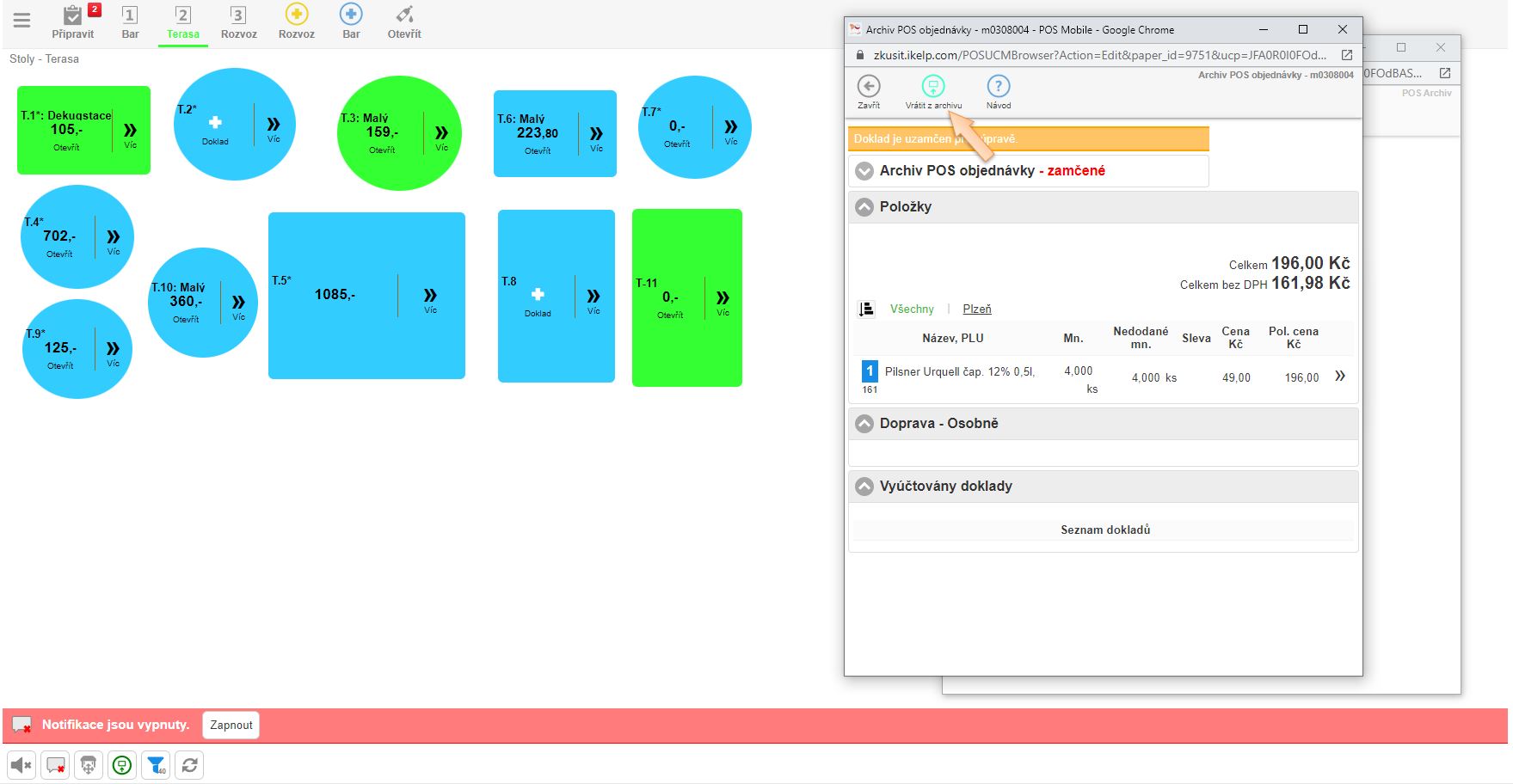
Task: Switch to the 1 Bar tab
Action: point(130,21)
